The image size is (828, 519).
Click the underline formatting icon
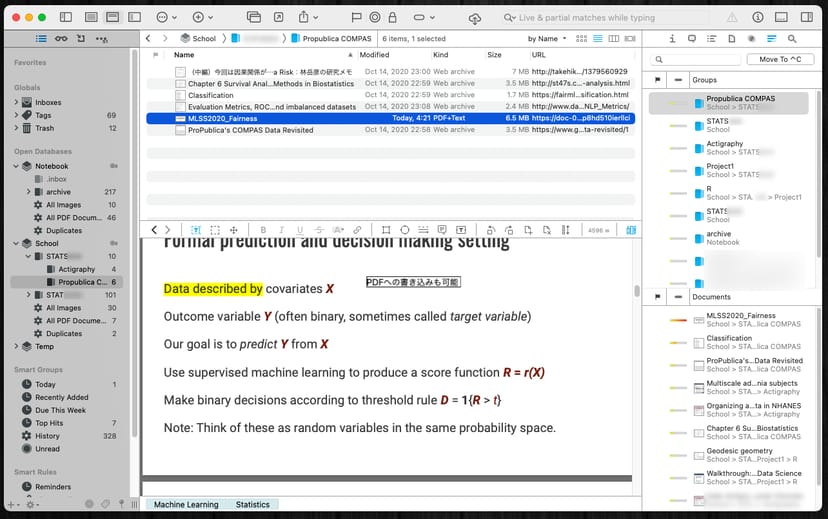[x=299, y=230]
